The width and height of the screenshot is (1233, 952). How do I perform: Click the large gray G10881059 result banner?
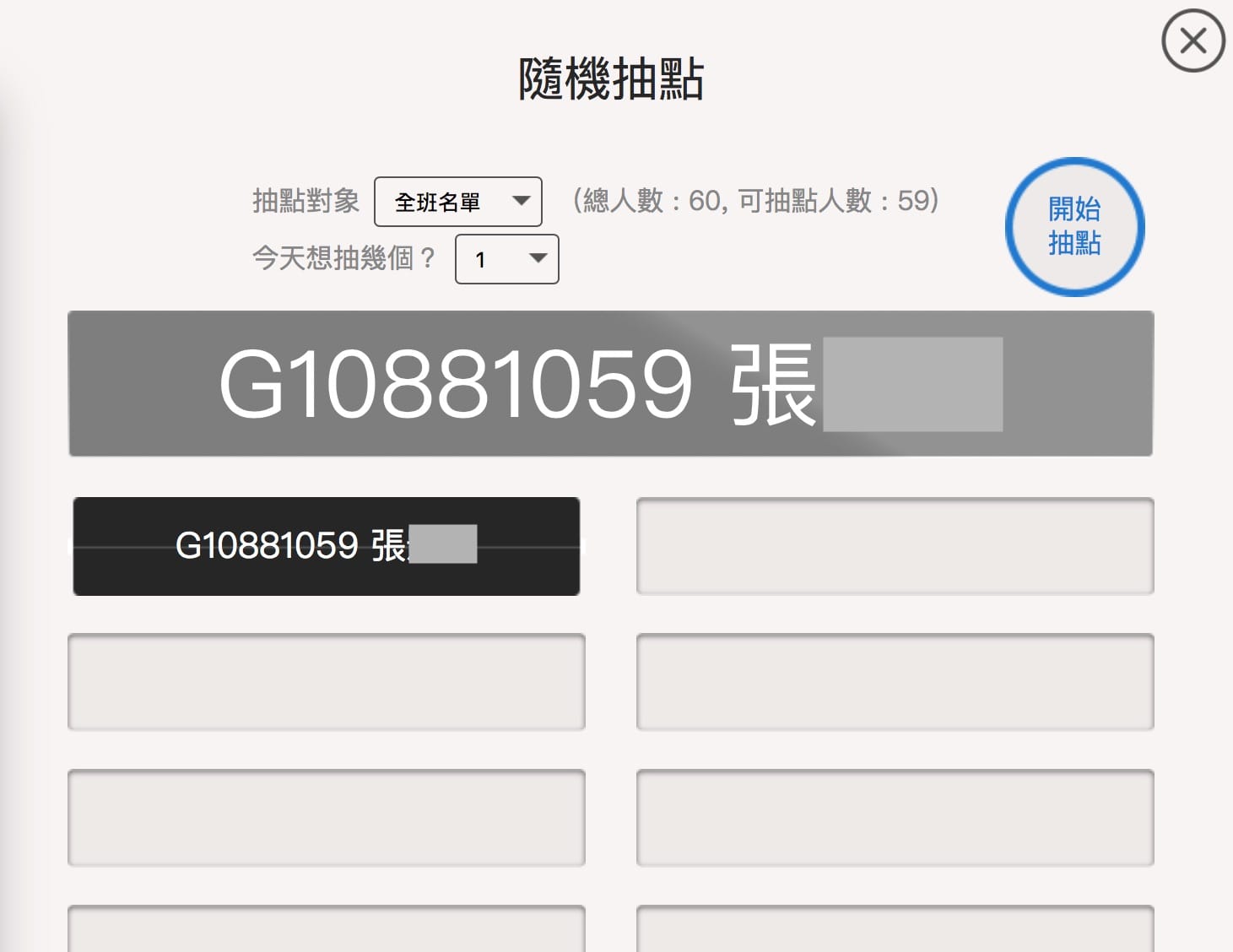pyautogui.click(x=610, y=384)
